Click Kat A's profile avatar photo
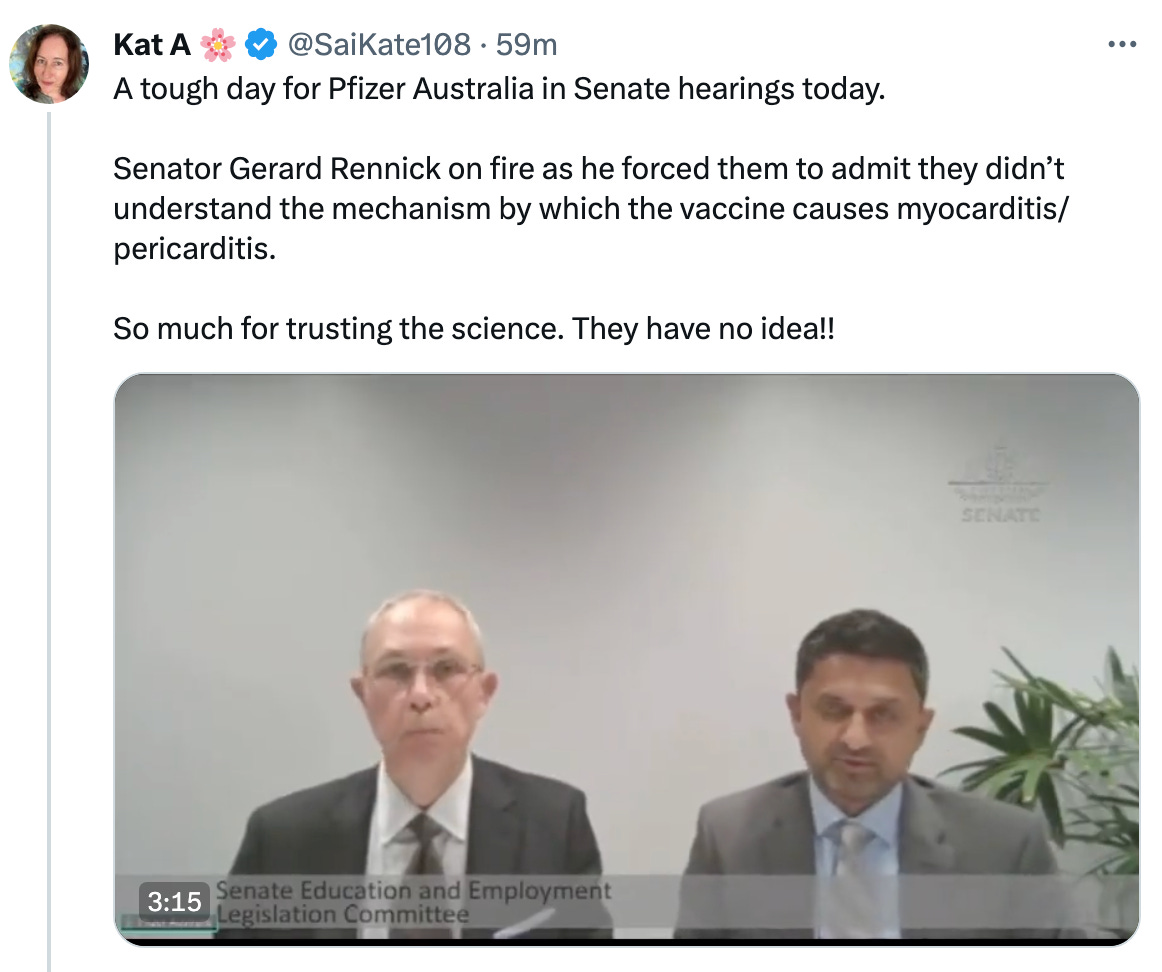Viewport: 1162px width, 972px height. (x=49, y=63)
